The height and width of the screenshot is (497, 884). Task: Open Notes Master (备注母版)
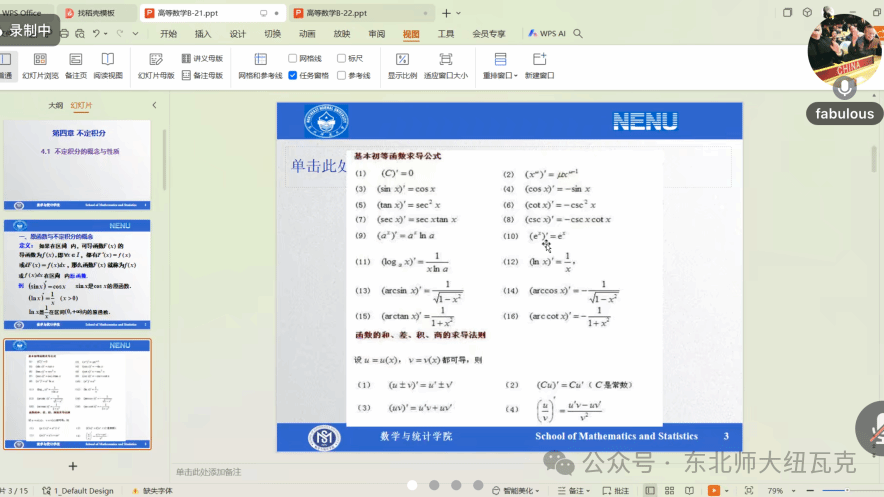[202, 75]
